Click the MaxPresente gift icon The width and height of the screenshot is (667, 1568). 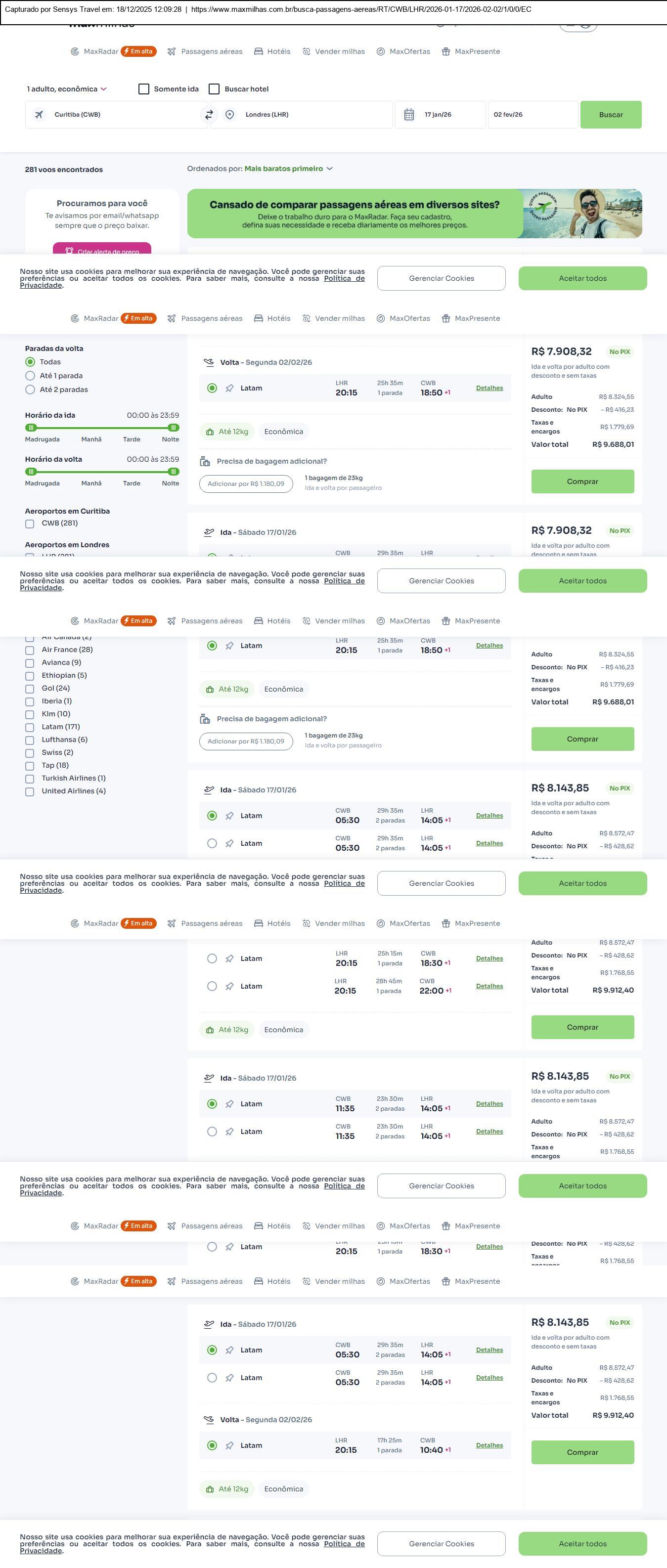pos(446,52)
